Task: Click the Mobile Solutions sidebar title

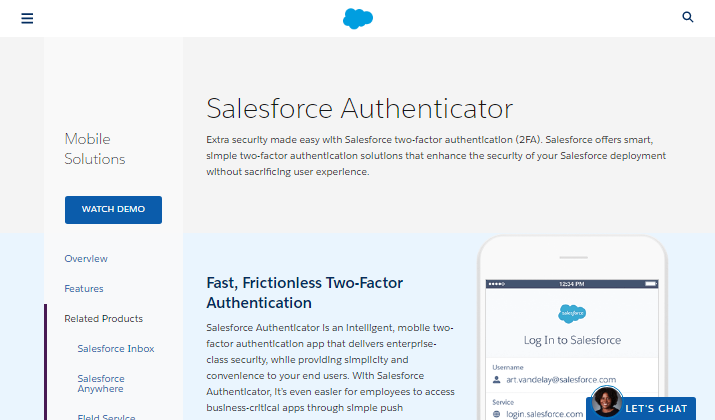Action: coord(94,149)
